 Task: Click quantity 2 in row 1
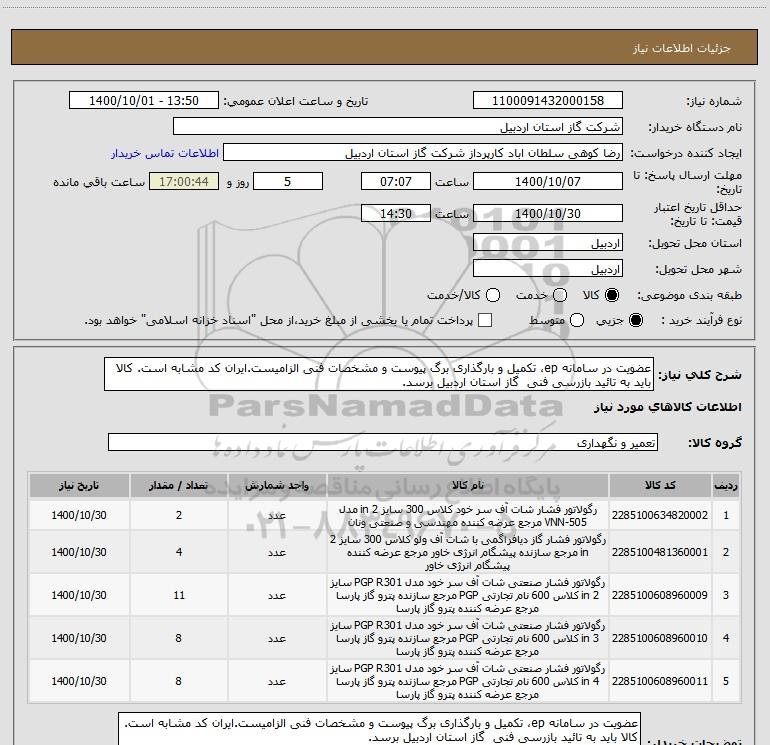[x=179, y=515]
